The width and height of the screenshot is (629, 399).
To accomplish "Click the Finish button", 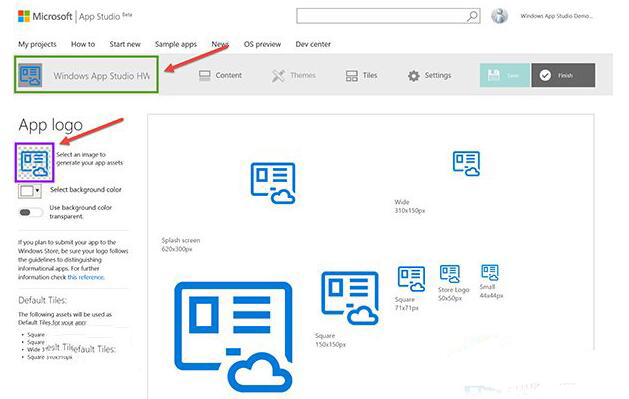I will click(563, 75).
